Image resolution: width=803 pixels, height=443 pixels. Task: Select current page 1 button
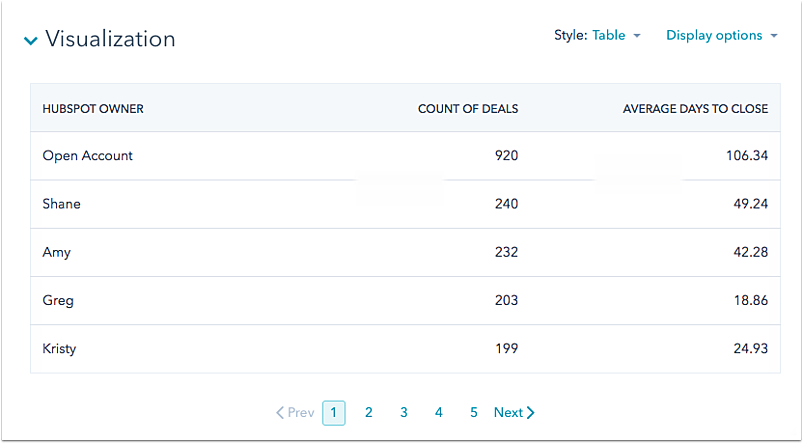point(334,412)
